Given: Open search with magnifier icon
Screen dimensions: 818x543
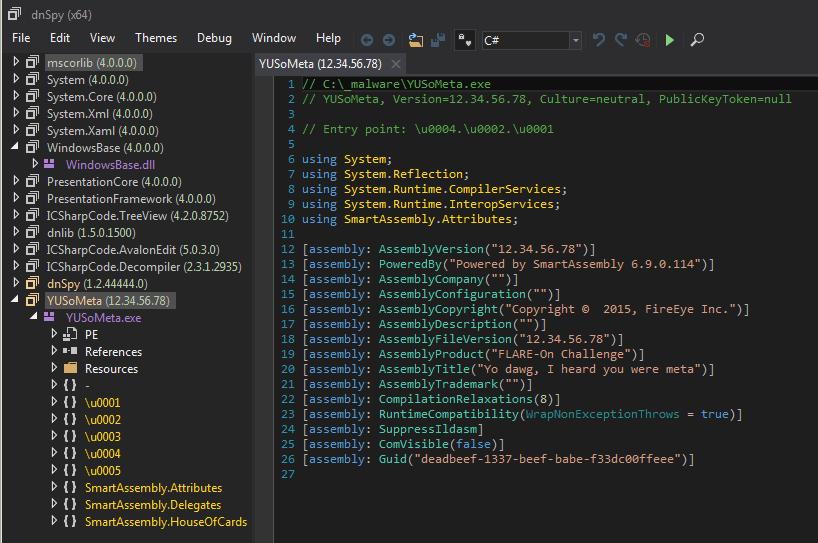Looking at the screenshot, I should tap(697, 40).
